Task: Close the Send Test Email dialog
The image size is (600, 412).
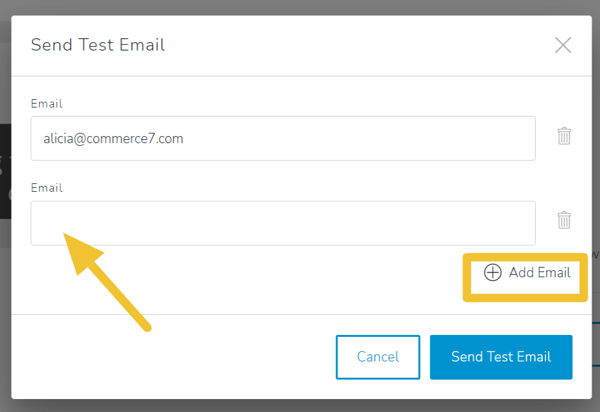Action: pyautogui.click(x=563, y=45)
